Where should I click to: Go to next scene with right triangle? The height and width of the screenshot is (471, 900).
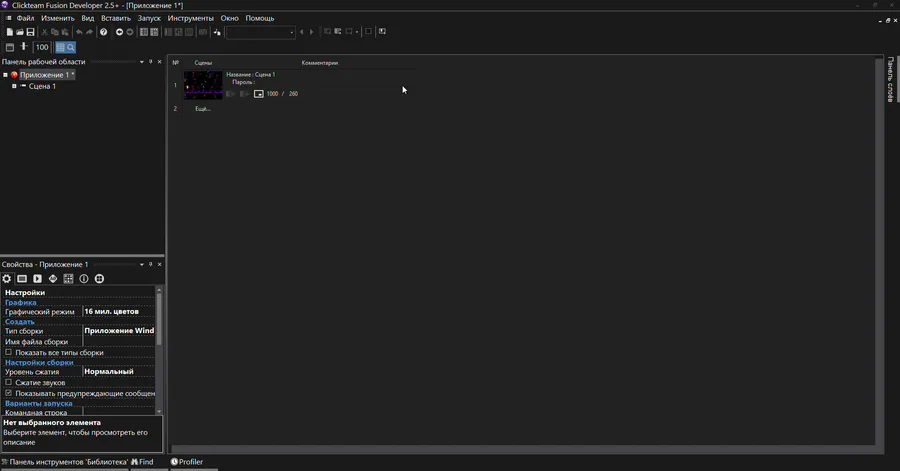312,32
